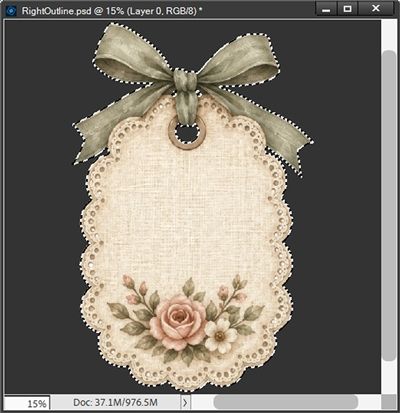Screen dimensions: 400x413
Task: Click the vertical scrollbar thumb
Action: (388, 205)
